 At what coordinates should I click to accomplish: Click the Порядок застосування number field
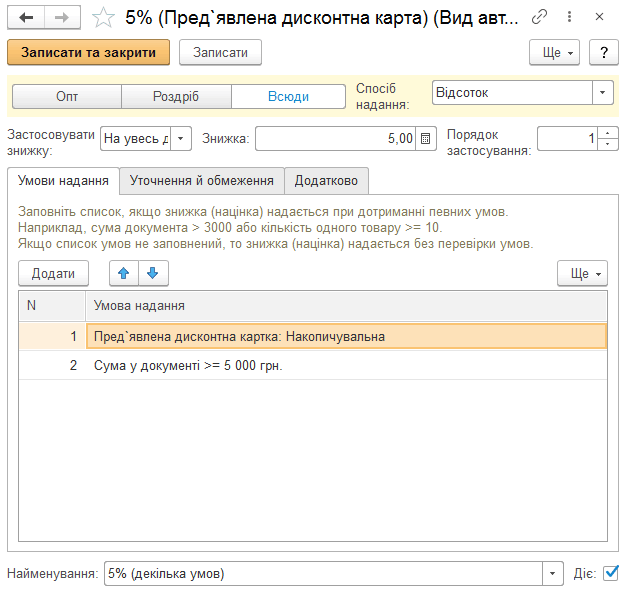[x=567, y=139]
